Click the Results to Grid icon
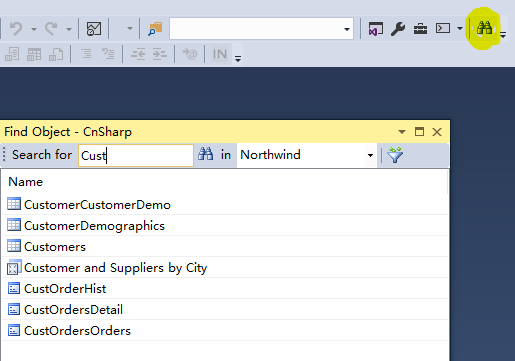The height and width of the screenshot is (361, 515). 34,54
